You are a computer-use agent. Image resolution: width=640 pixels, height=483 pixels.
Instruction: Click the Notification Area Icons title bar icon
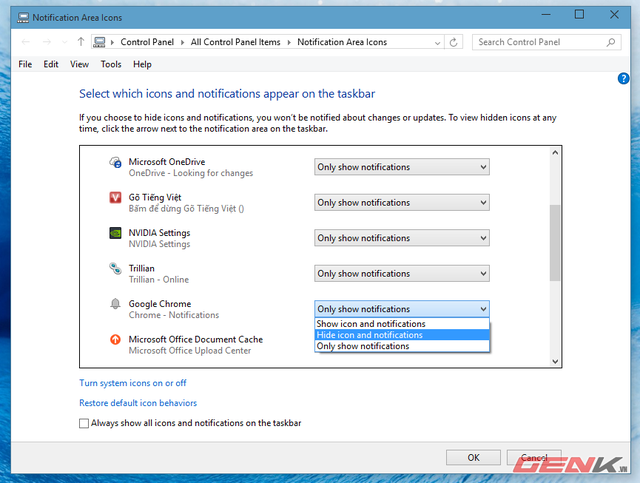[23, 18]
